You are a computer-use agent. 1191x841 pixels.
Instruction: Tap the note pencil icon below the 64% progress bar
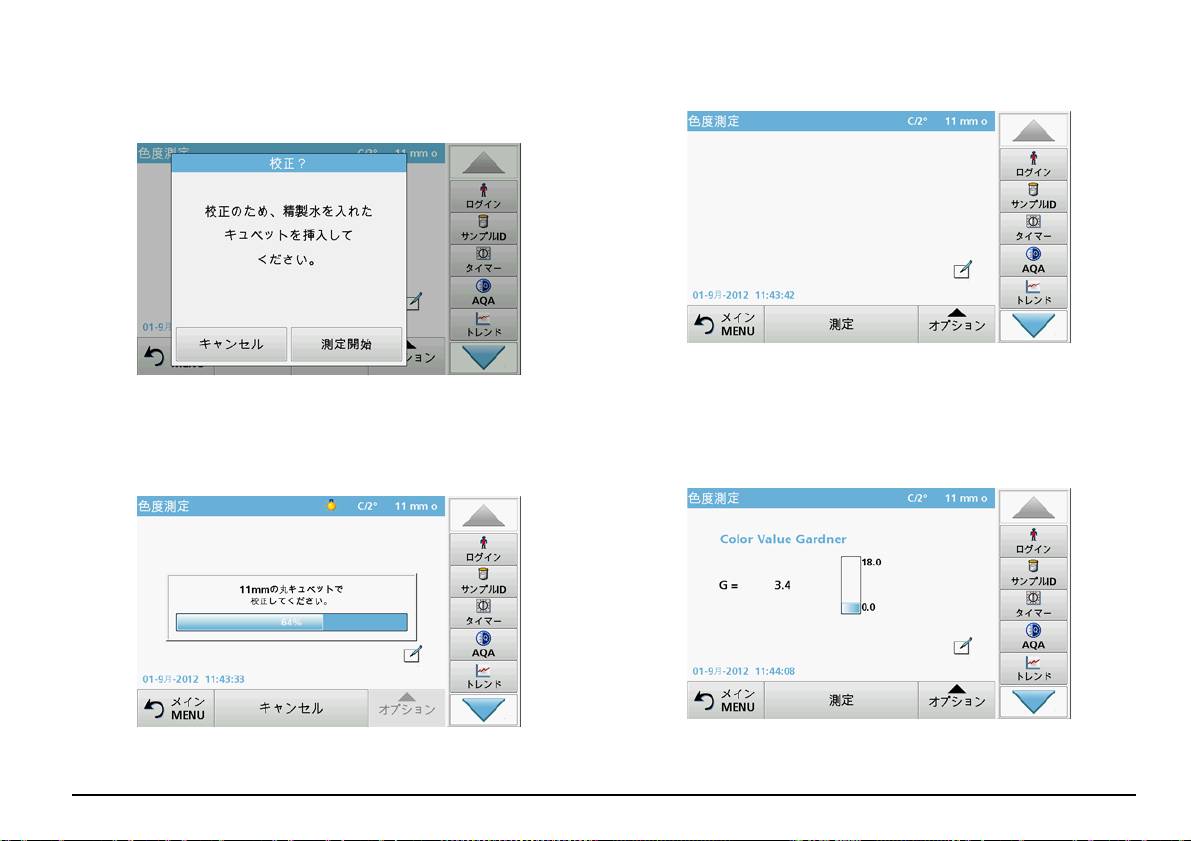pos(412,654)
